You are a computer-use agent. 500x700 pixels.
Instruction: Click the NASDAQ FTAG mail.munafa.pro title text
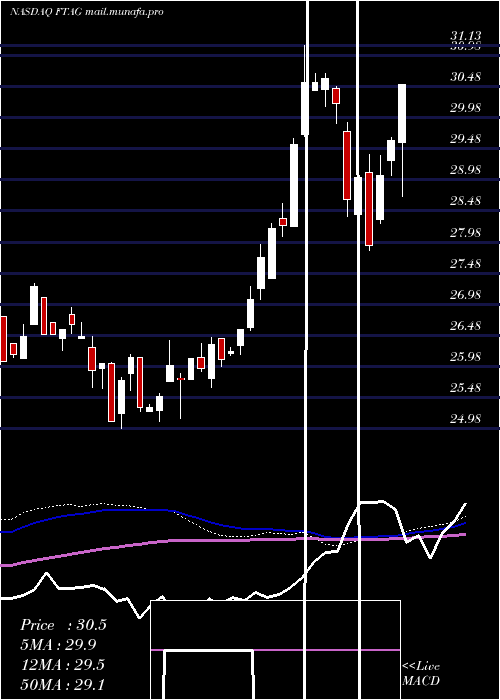tap(87, 12)
